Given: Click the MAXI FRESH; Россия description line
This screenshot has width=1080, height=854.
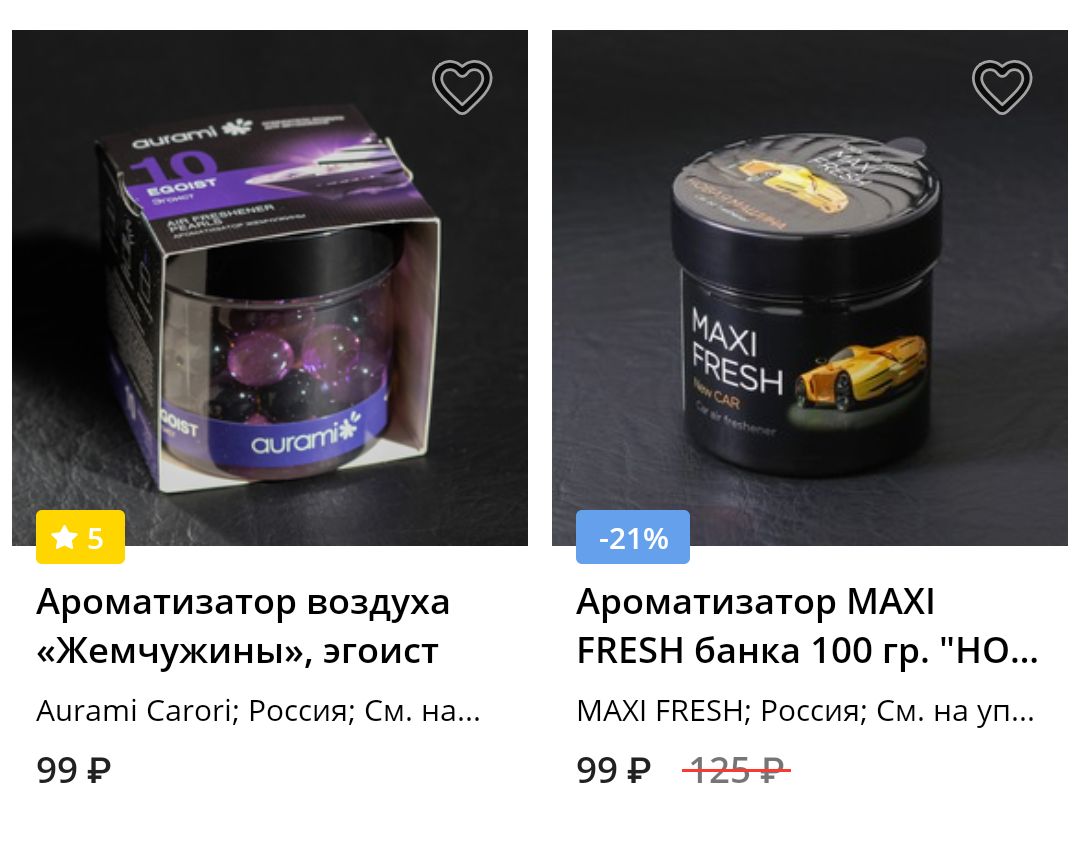Looking at the screenshot, I should click(805, 711).
